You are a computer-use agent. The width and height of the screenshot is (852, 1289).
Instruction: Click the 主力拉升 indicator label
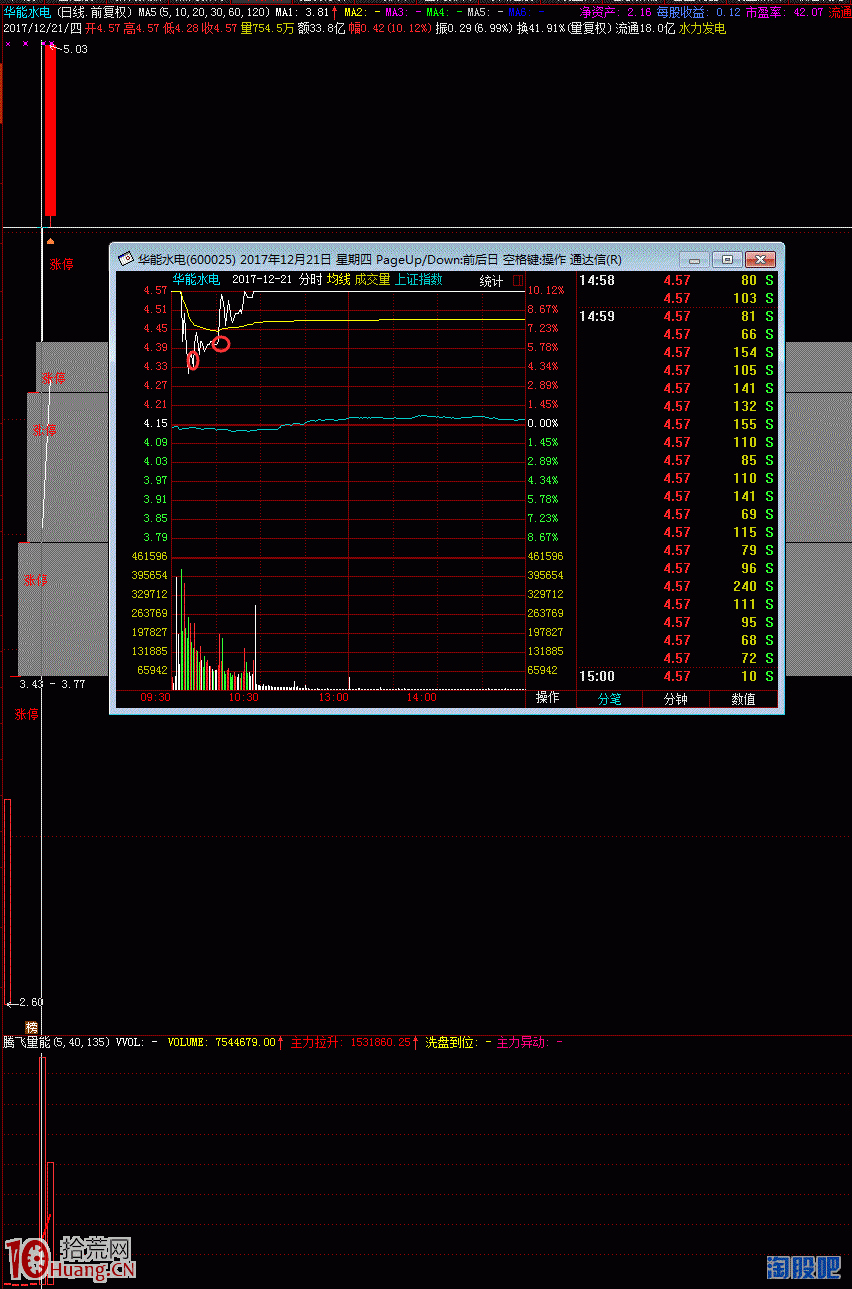pyautogui.click(x=315, y=1041)
